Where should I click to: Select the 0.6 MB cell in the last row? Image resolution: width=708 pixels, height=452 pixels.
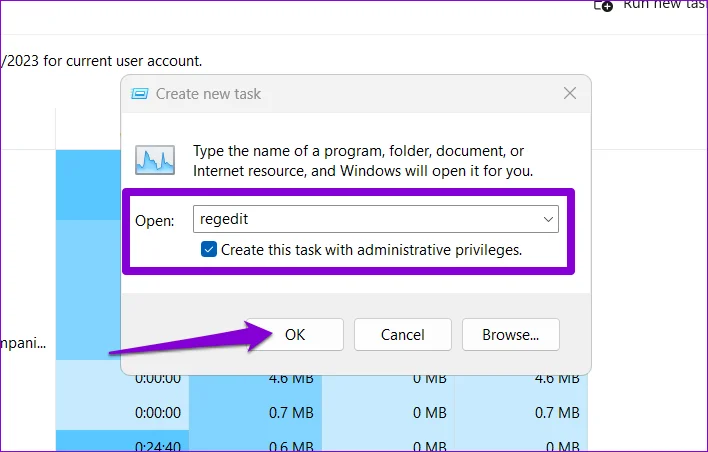(x=291, y=446)
